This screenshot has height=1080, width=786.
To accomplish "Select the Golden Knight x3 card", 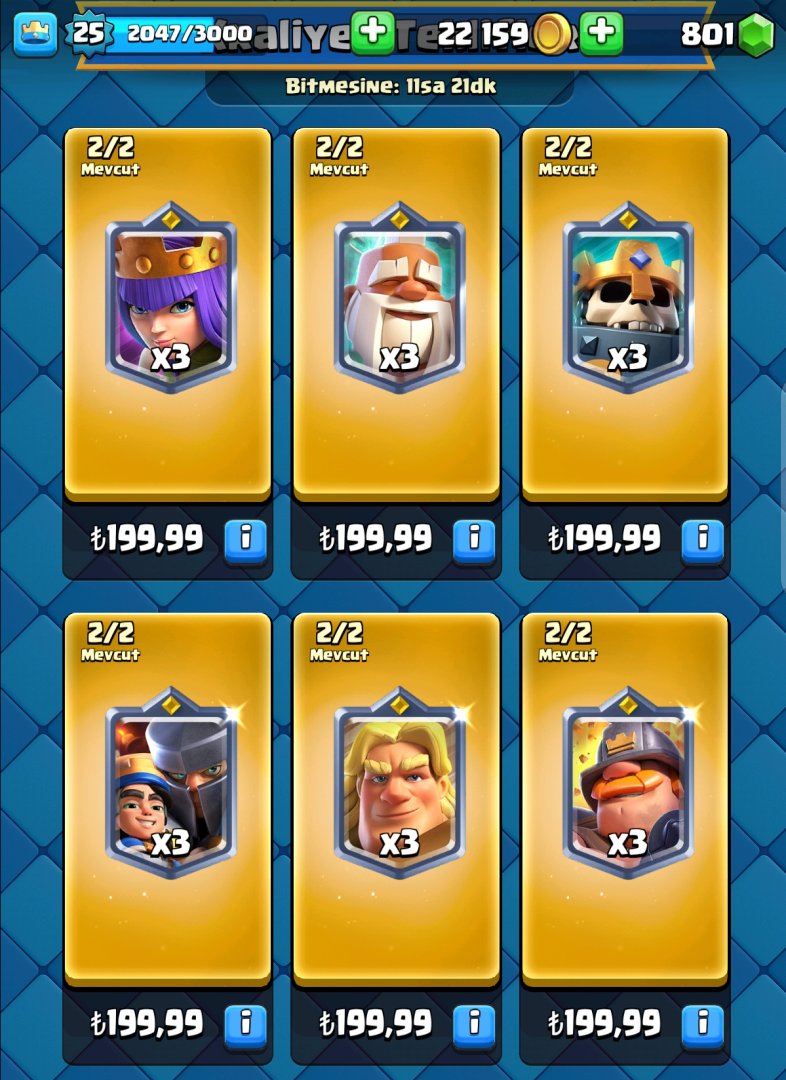I will pyautogui.click(x=399, y=783).
